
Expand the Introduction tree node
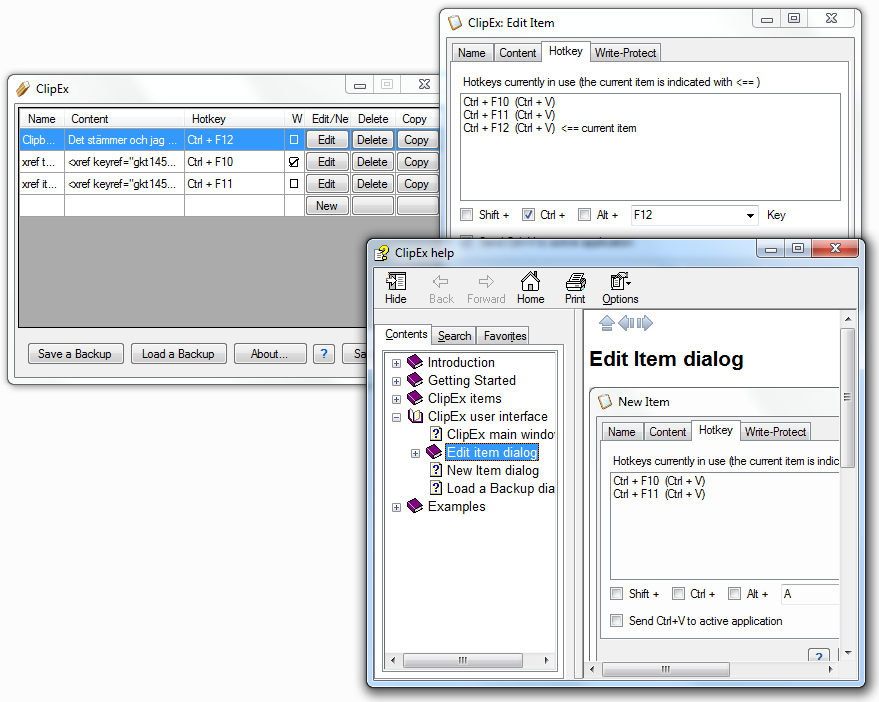coord(396,363)
